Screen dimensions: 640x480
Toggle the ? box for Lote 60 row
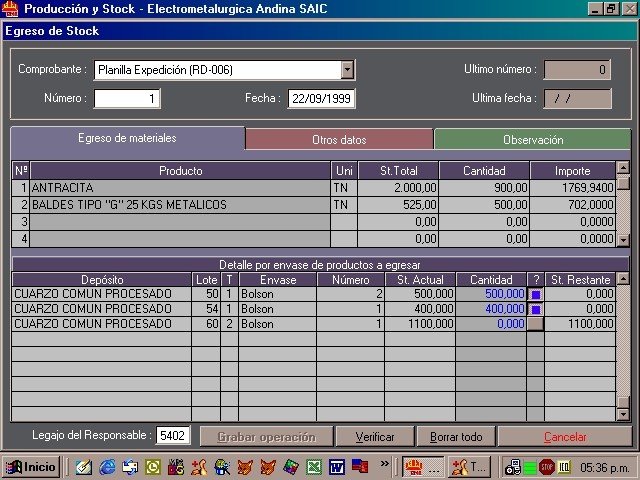click(536, 324)
